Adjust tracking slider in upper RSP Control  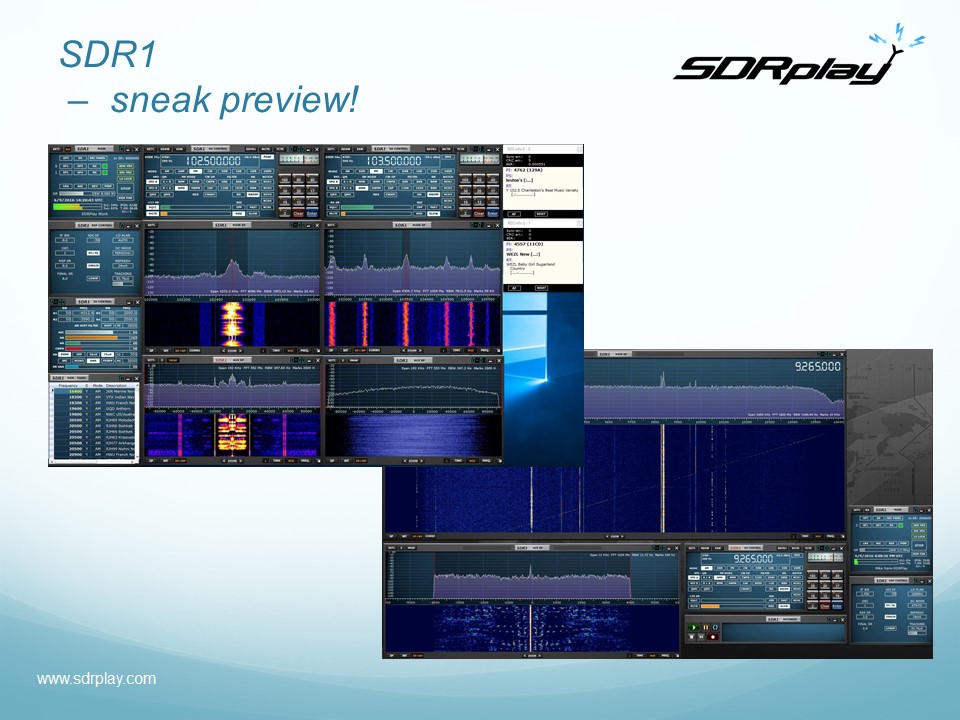pos(123,284)
